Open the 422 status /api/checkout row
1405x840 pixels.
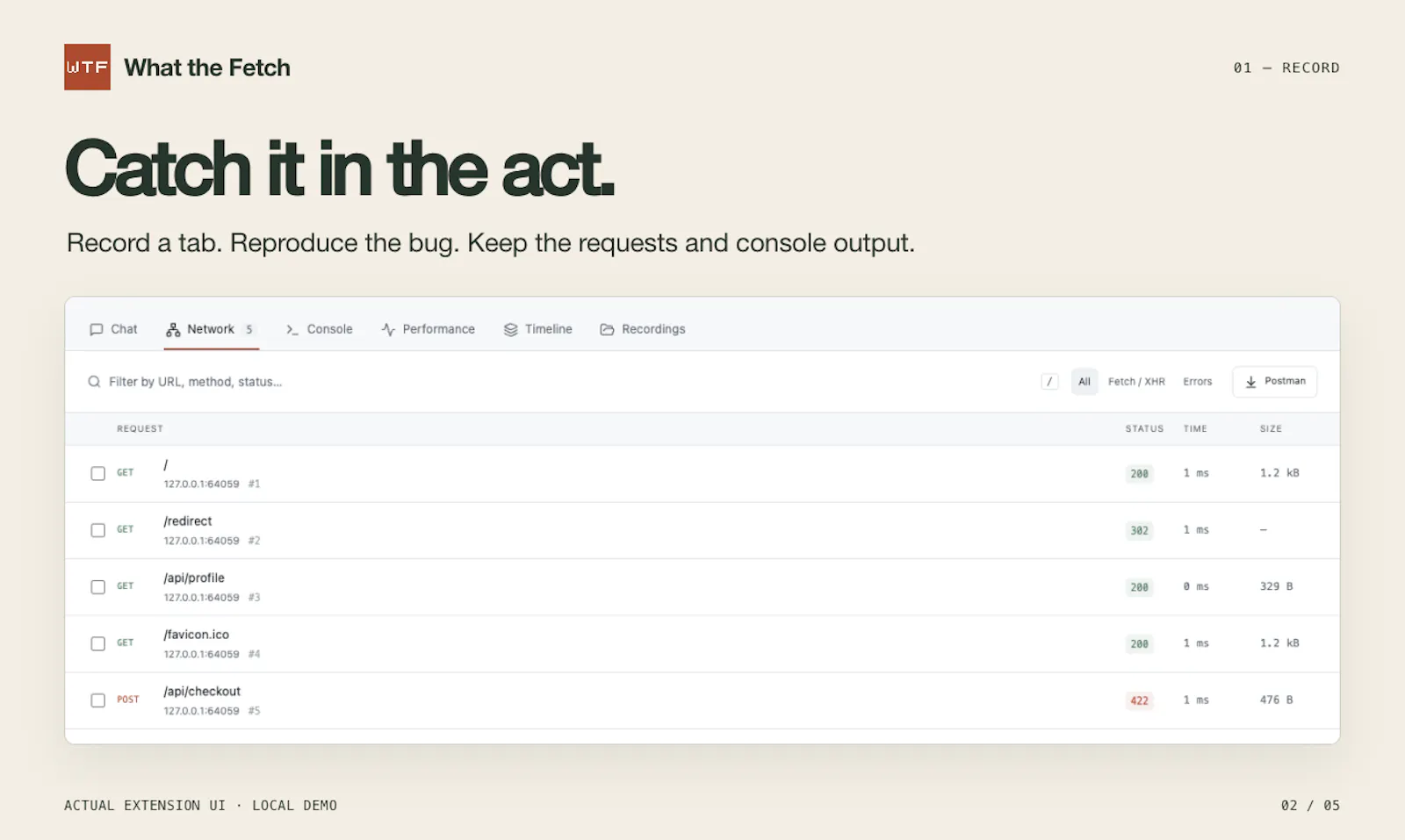[x=702, y=700]
